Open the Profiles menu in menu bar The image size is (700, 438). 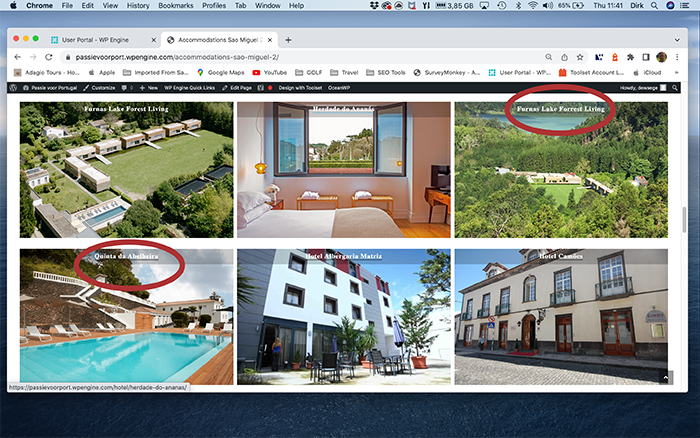tap(214, 5)
